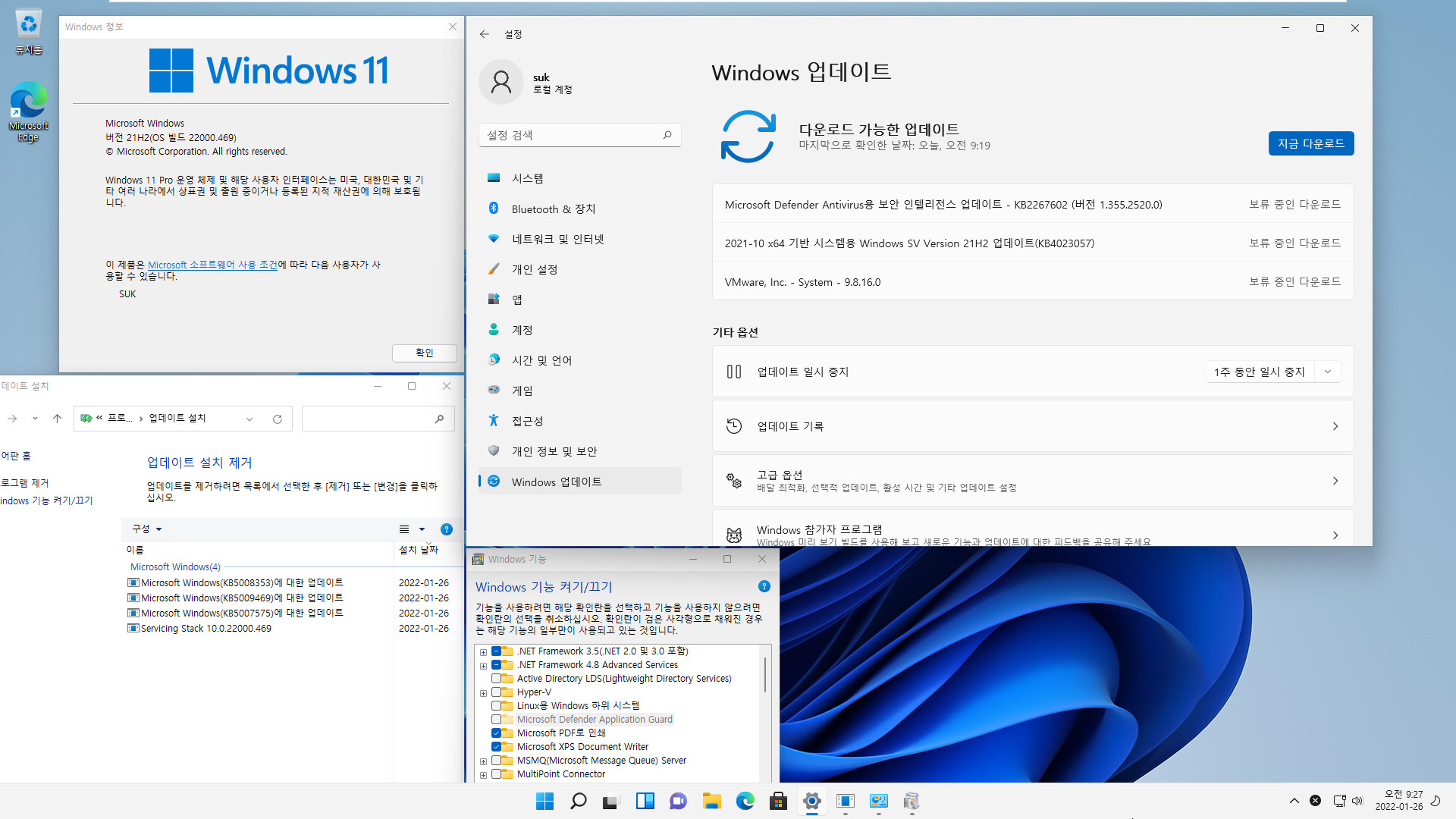Open address bar history dropdown in Control Panel
Viewport: 1456px width, 819px height.
tap(249, 419)
